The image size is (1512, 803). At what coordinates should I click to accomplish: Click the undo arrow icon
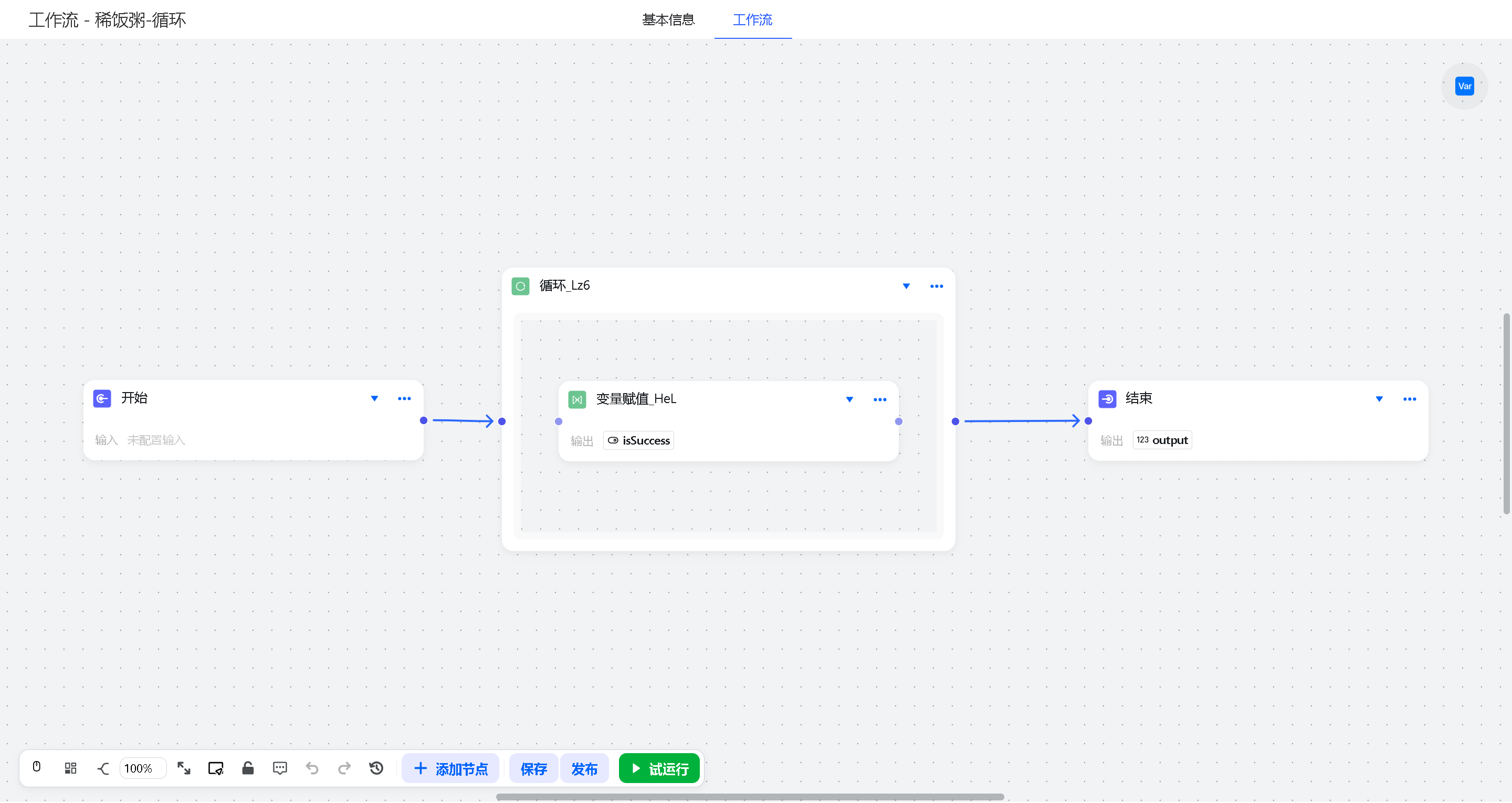(312, 768)
